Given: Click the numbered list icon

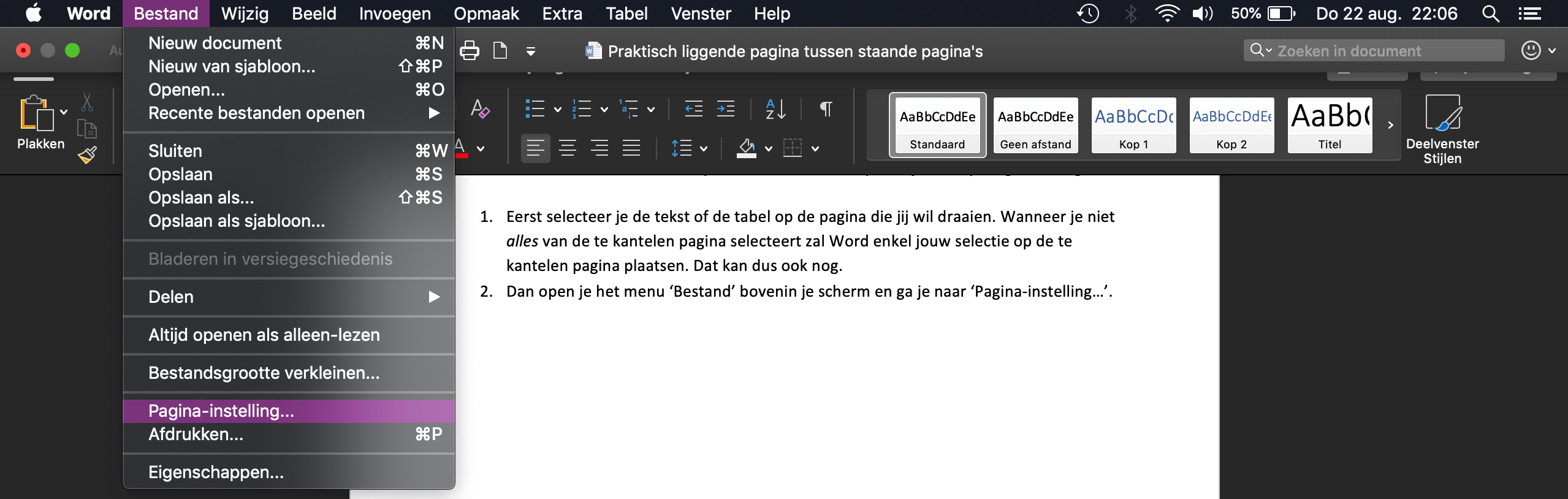Looking at the screenshot, I should [581, 109].
